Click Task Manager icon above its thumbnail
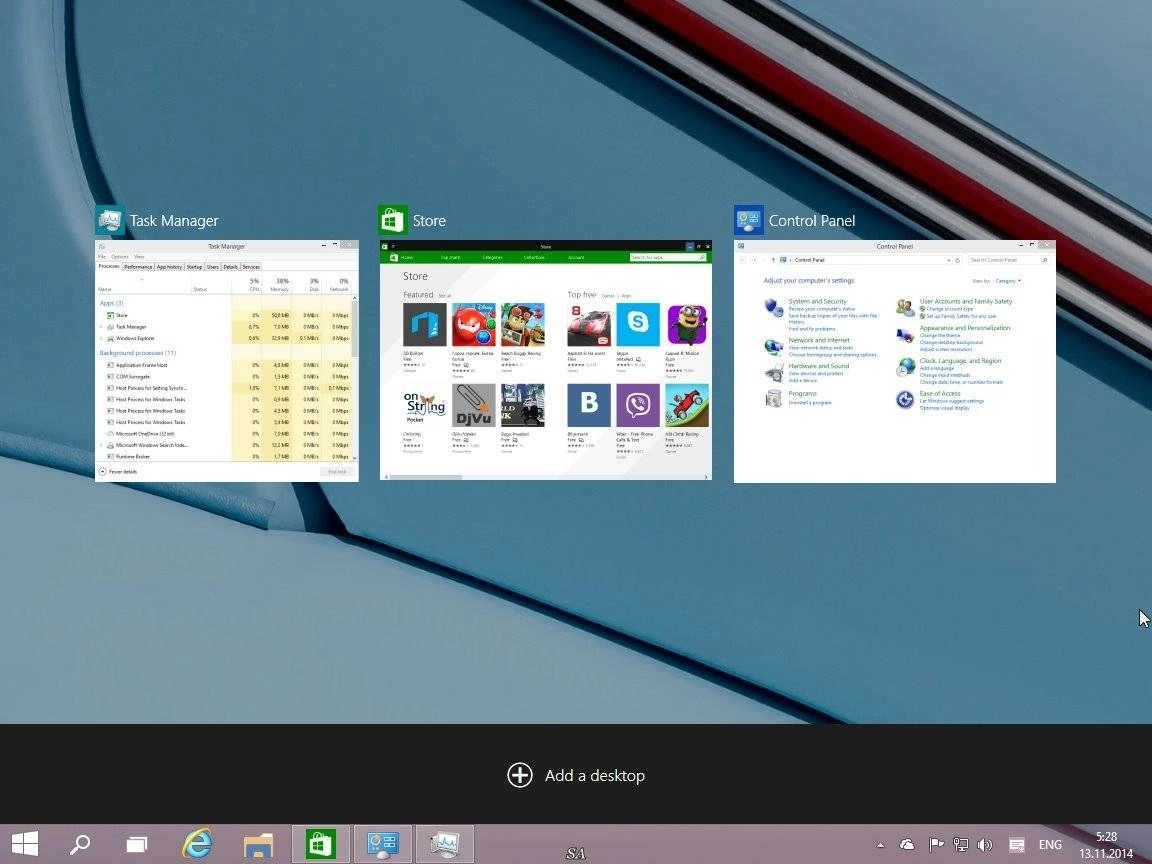1152x864 pixels. coord(109,220)
